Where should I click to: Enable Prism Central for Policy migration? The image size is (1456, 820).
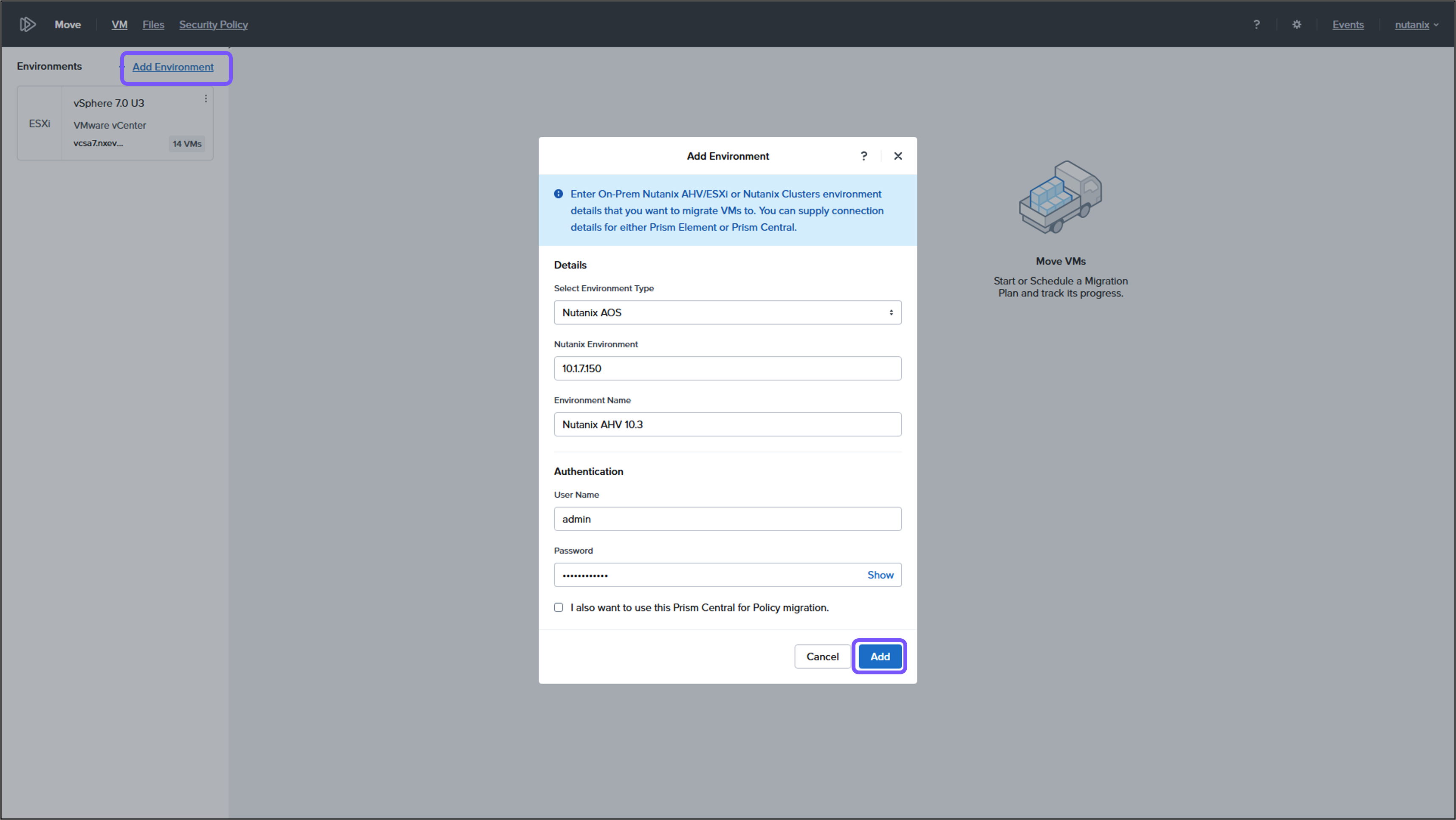pos(559,607)
